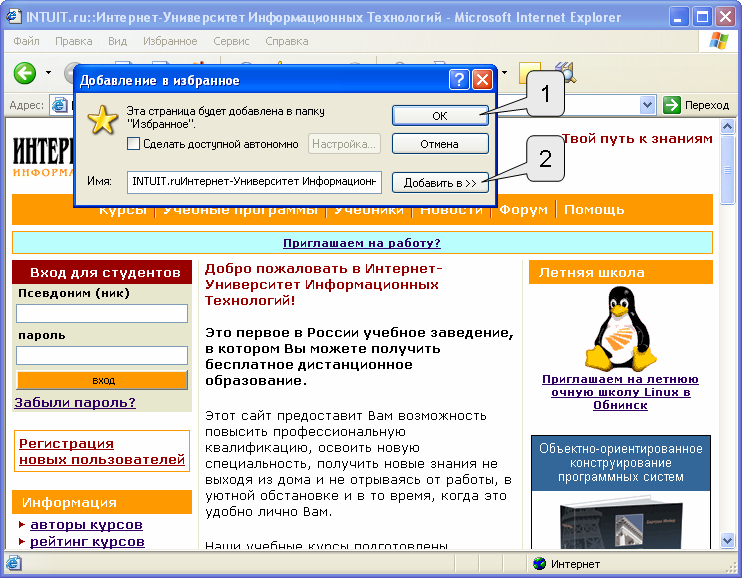Click the disabled Настройка button
This screenshot has height=578, width=742.
pos(344,143)
